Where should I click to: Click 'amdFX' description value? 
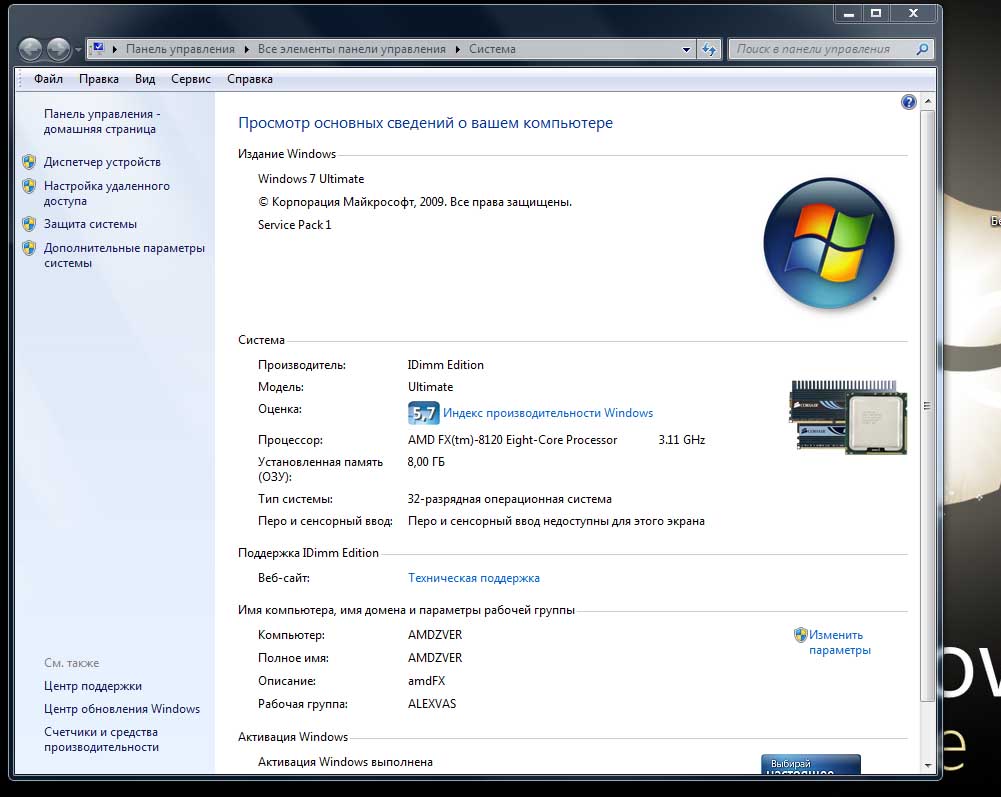(426, 681)
